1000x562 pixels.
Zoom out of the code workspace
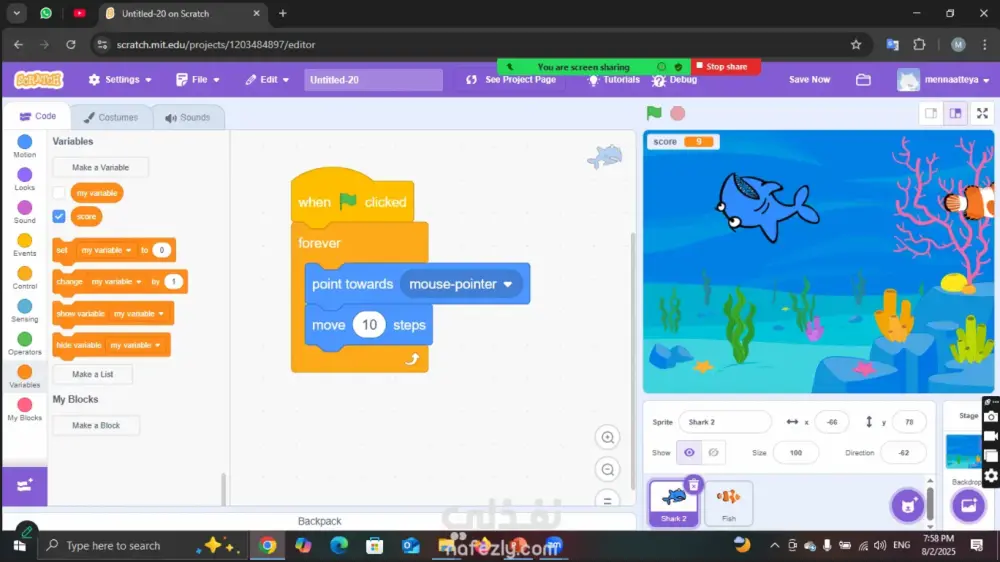tap(607, 470)
